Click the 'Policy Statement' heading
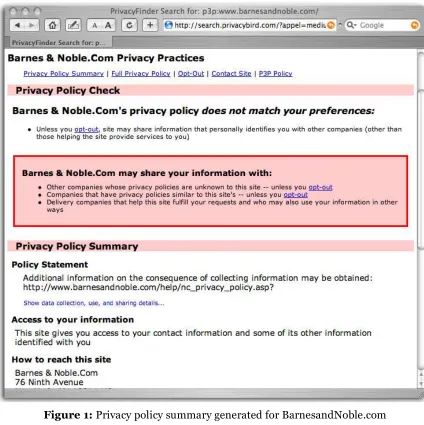The height and width of the screenshot is (425, 424). tap(50, 265)
